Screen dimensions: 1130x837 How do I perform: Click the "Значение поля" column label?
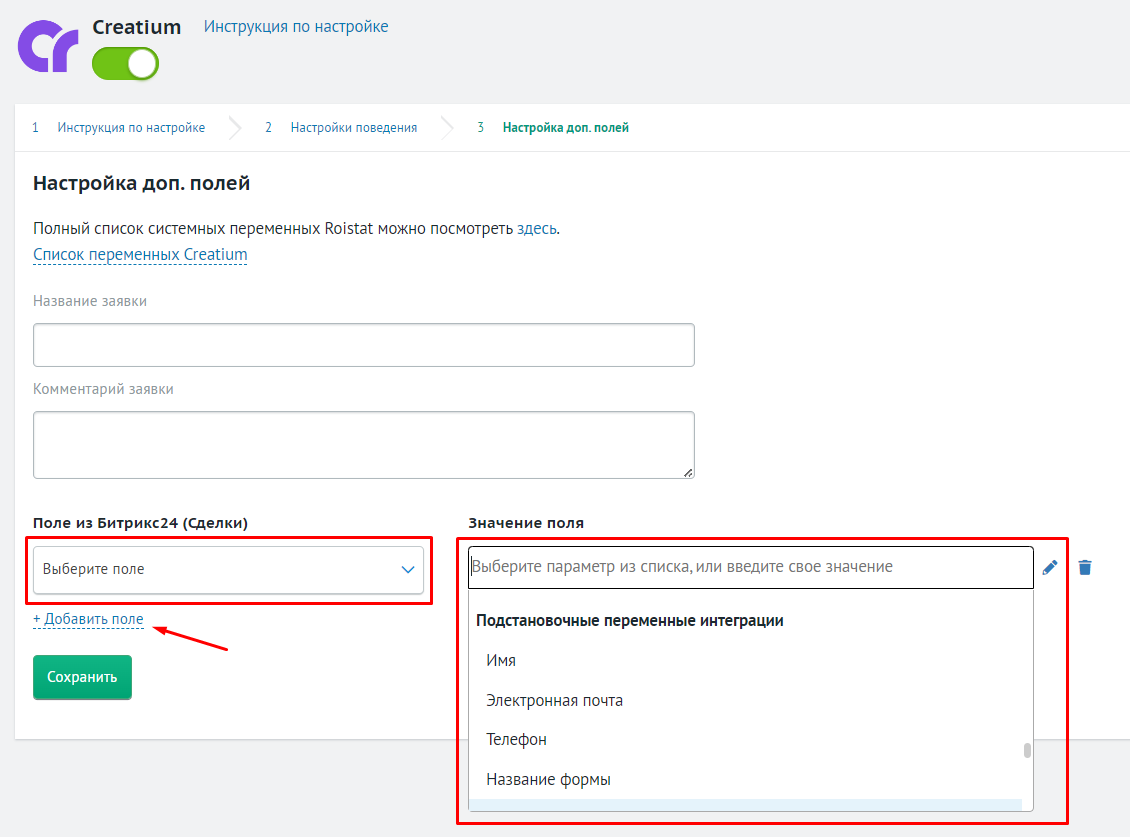click(x=526, y=523)
